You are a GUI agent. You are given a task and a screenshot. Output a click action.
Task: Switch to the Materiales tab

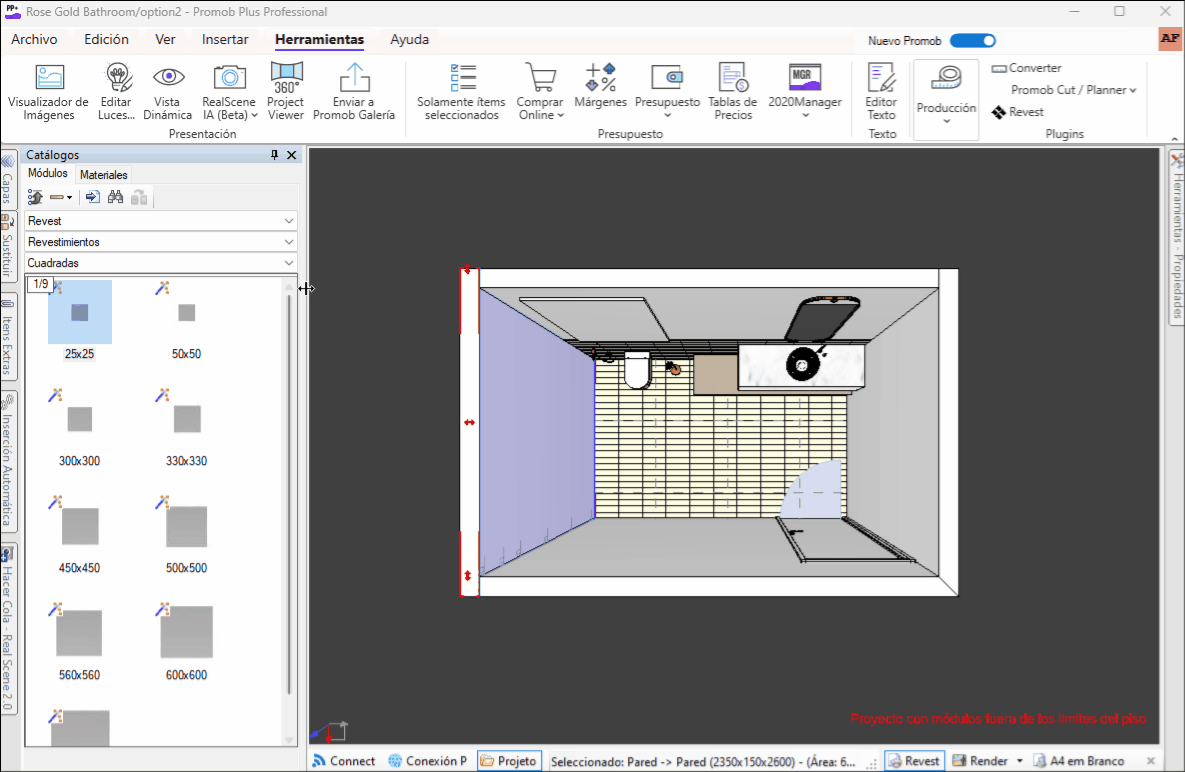104,174
